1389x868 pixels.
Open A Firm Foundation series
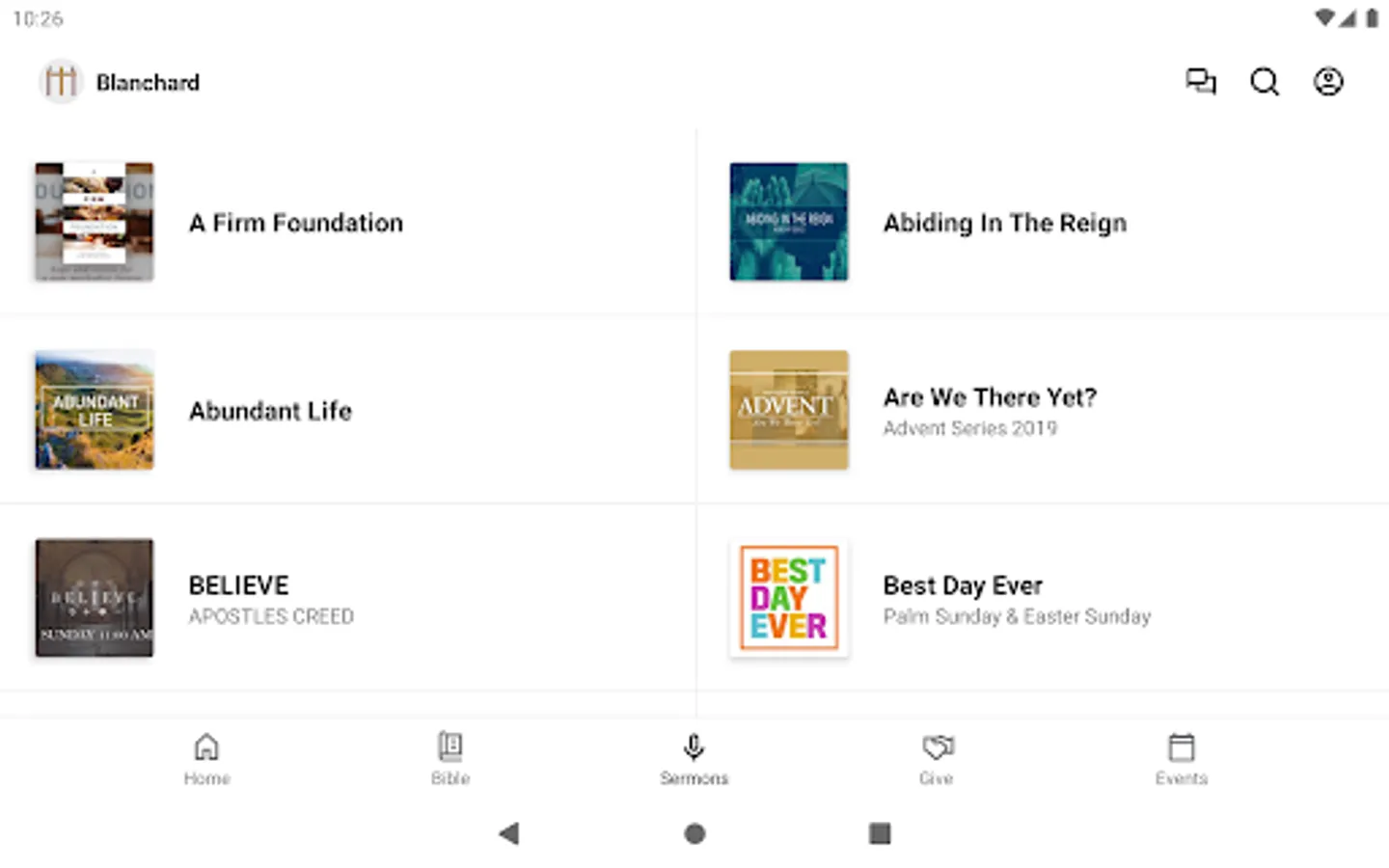click(347, 223)
